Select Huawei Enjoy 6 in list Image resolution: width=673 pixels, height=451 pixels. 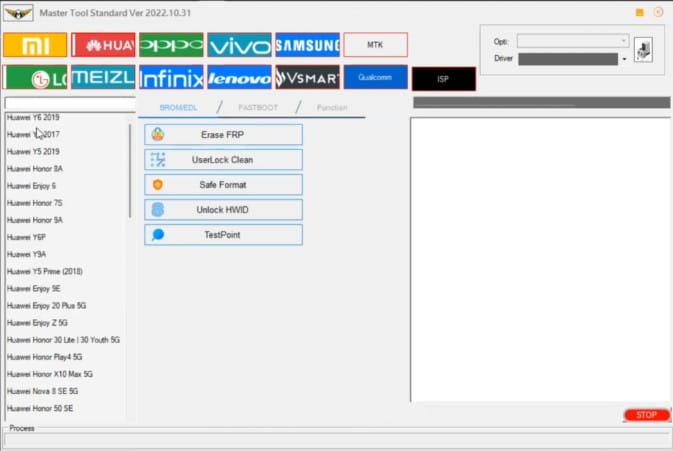pyautogui.click(x=31, y=186)
